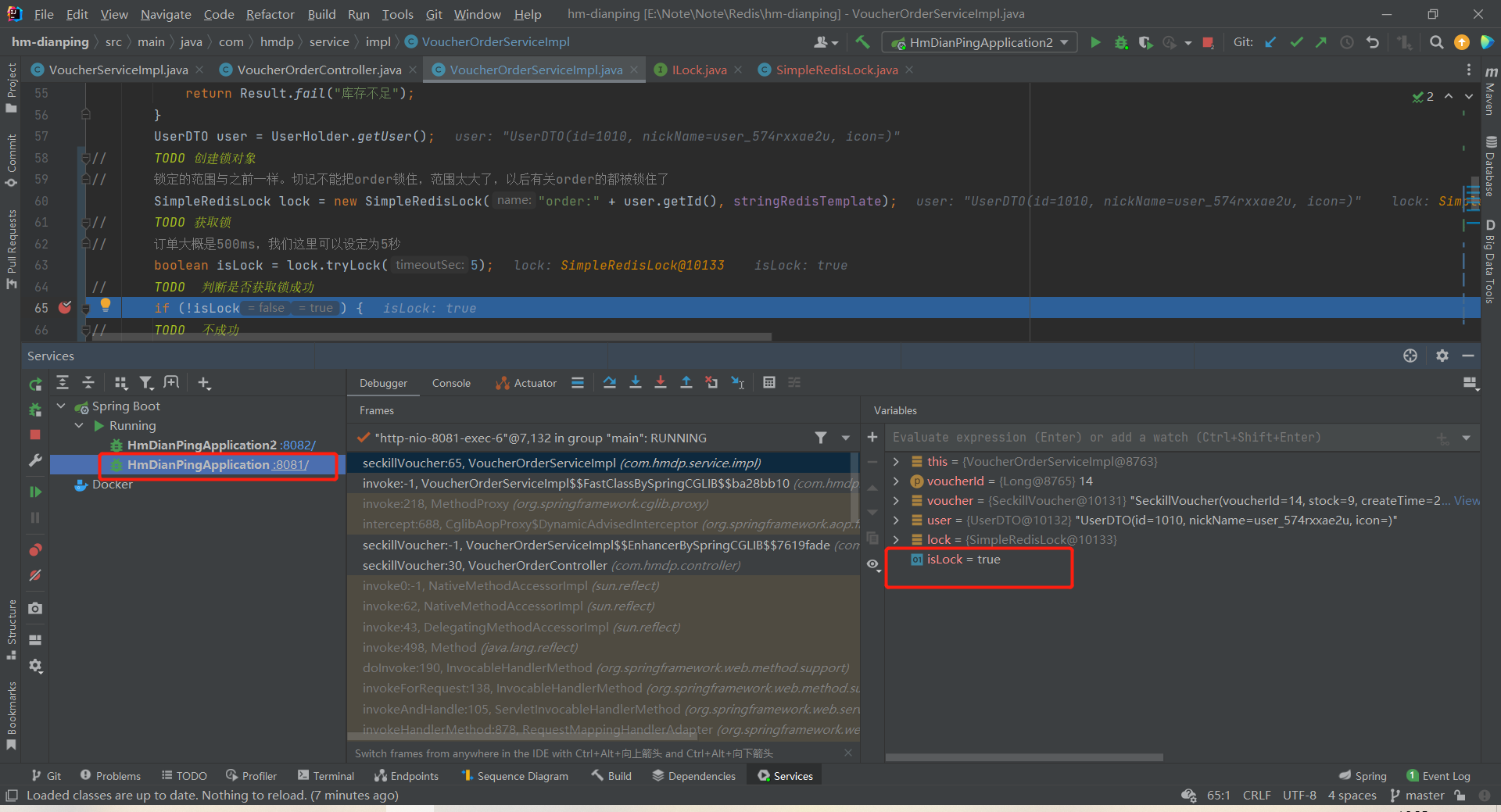This screenshot has width=1501, height=812.
Task: Click the :8082/ link of HmDianPingApplication2
Action: coord(298,445)
